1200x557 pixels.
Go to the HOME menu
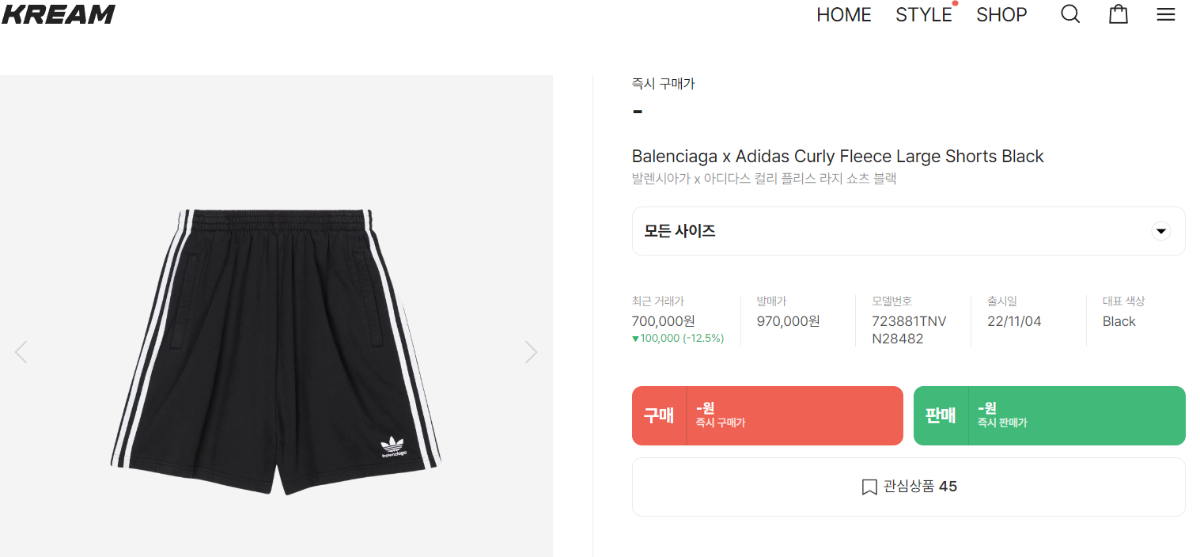tap(844, 15)
